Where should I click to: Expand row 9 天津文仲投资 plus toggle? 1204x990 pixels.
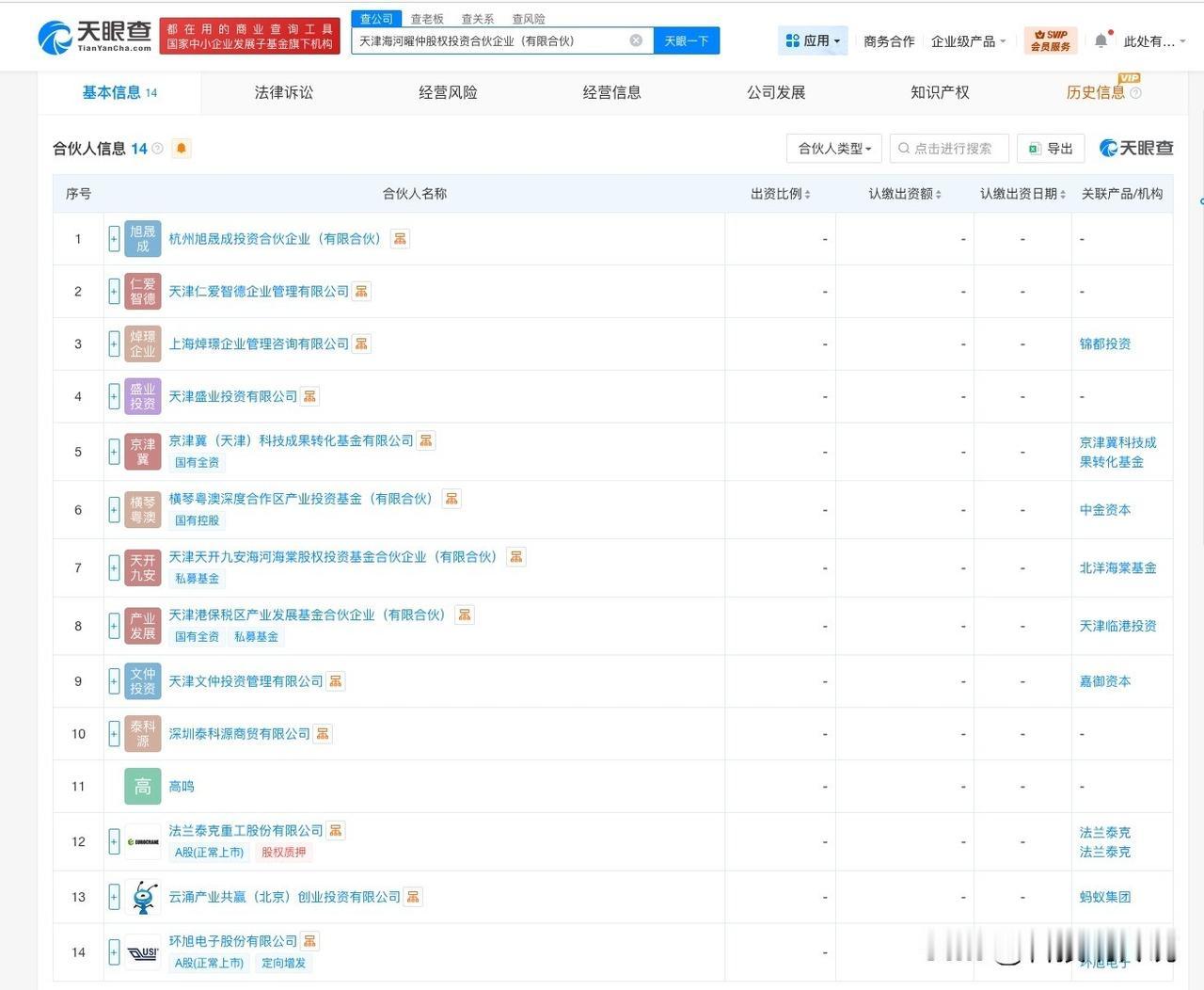tap(114, 681)
